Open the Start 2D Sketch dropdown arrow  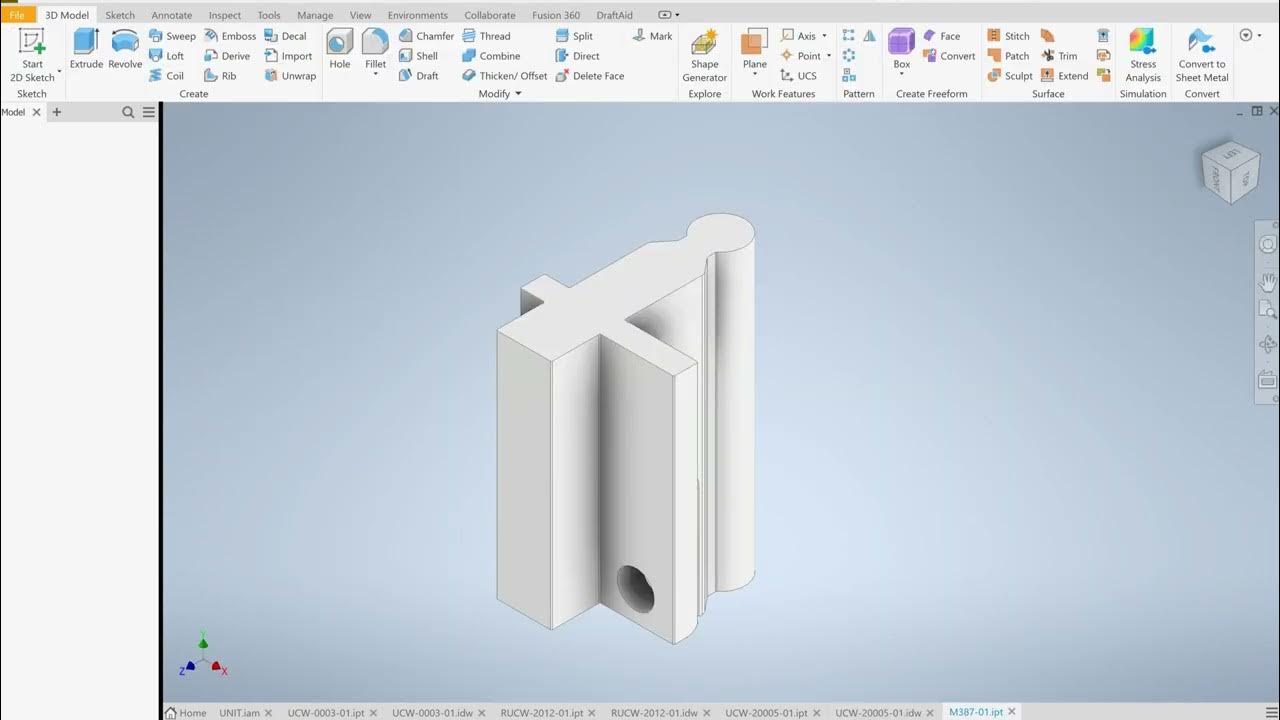pos(59,72)
